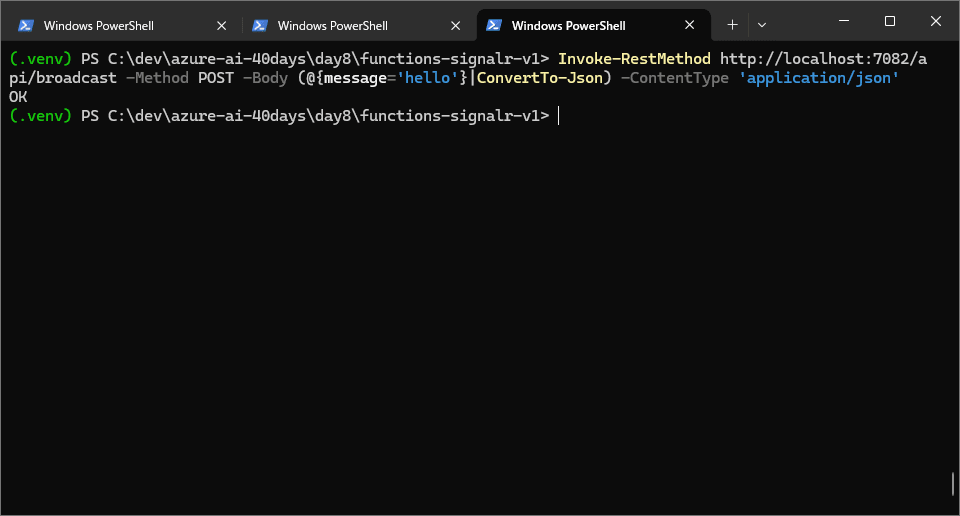
Task: Click the 'hello' string in command
Action: click(427, 78)
